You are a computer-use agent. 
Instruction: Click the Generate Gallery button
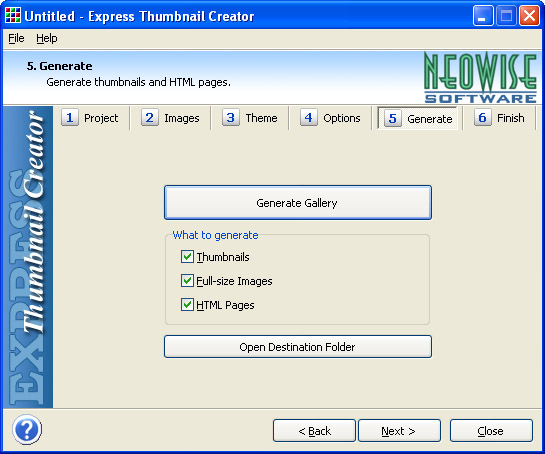coord(298,203)
